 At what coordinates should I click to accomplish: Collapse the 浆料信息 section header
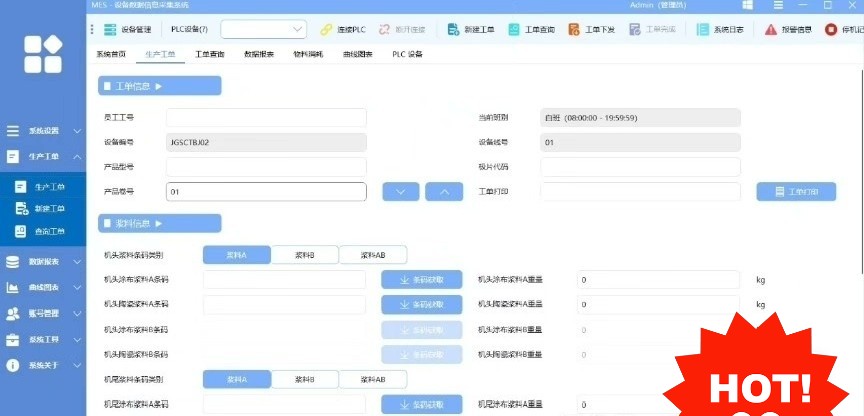click(160, 224)
